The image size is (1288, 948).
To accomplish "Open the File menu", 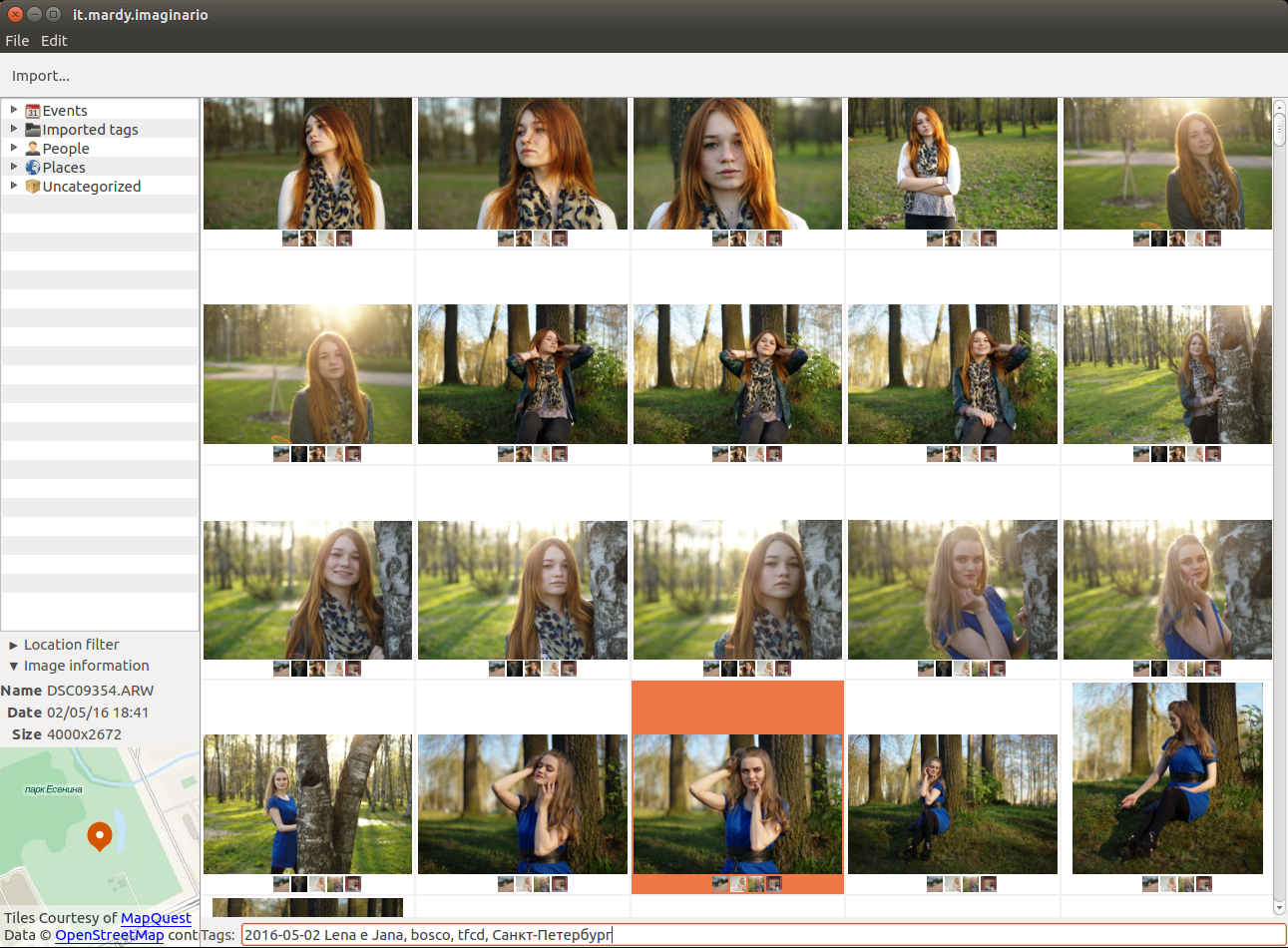I will 17,41.
